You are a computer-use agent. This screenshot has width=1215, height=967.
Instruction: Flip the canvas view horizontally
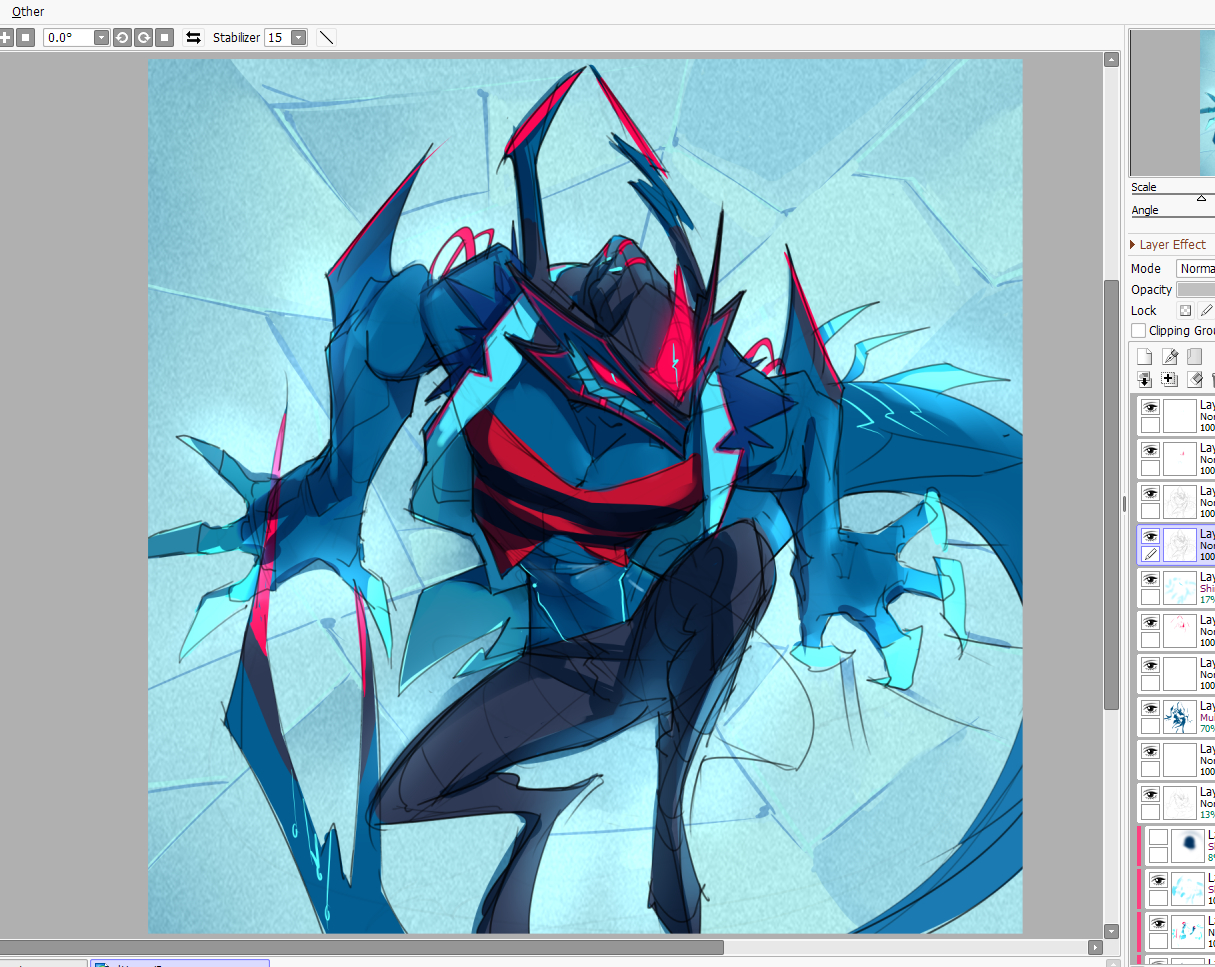[194, 37]
